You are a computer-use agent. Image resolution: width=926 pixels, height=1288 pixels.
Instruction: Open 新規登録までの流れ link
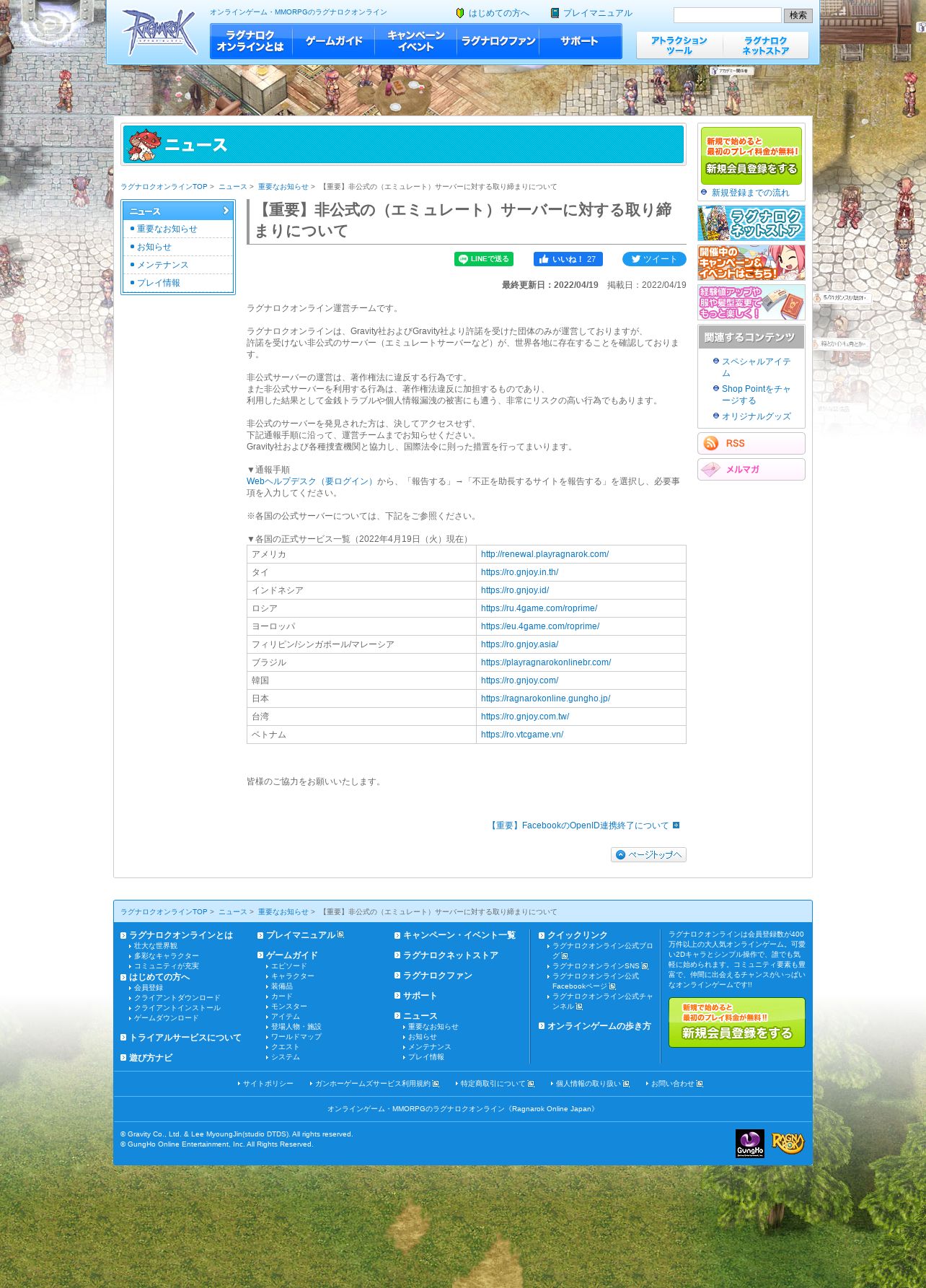750,193
